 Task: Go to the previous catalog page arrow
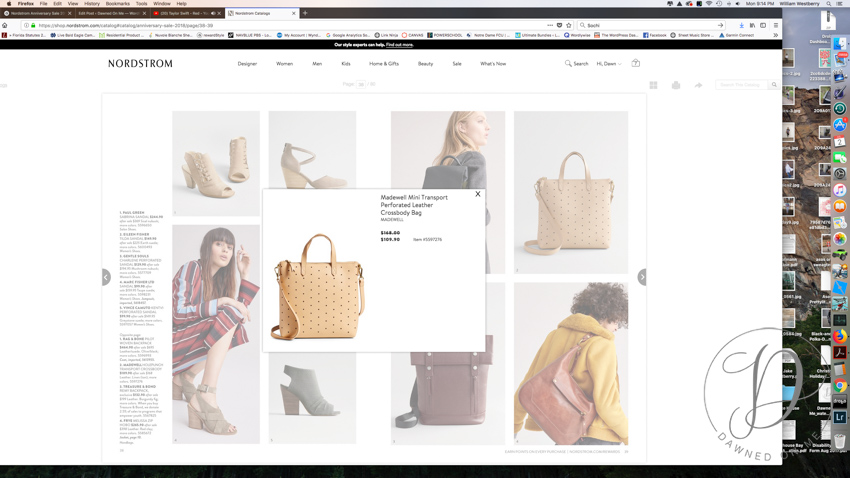click(106, 277)
